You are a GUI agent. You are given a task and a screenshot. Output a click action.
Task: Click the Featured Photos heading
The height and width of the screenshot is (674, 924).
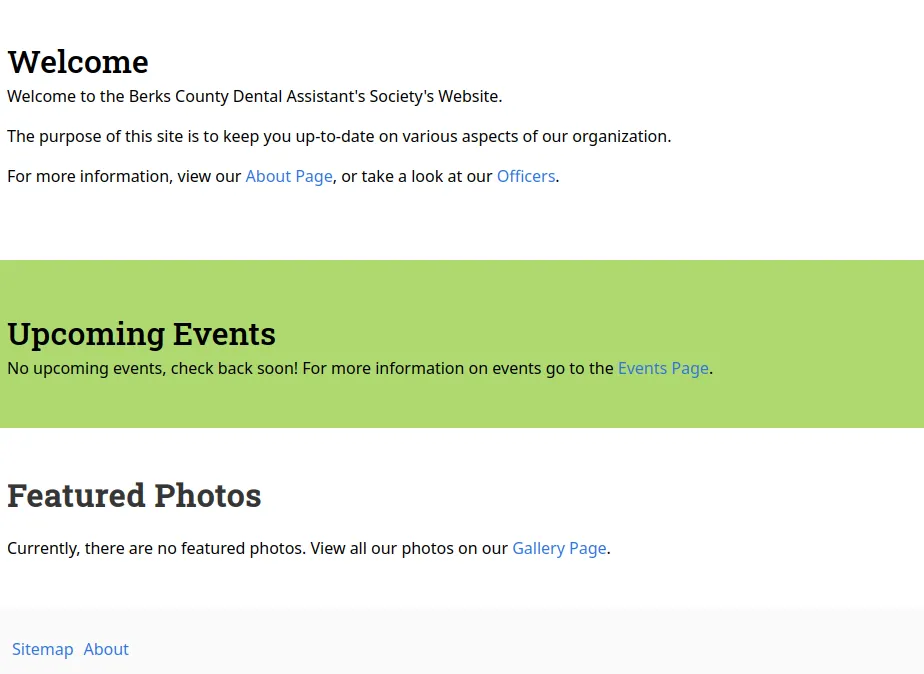[134, 496]
